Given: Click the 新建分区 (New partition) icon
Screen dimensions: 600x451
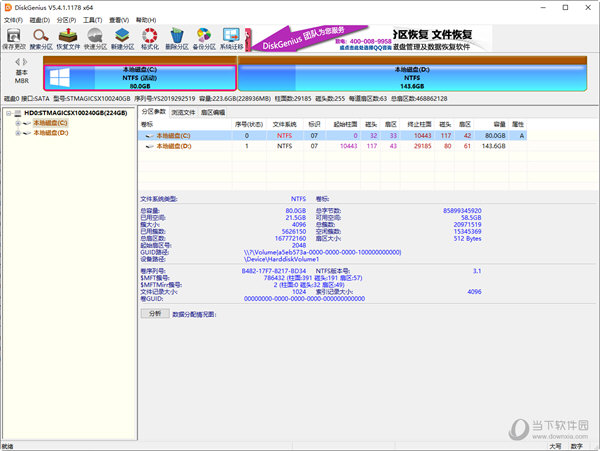Looking at the screenshot, I should click(x=123, y=38).
